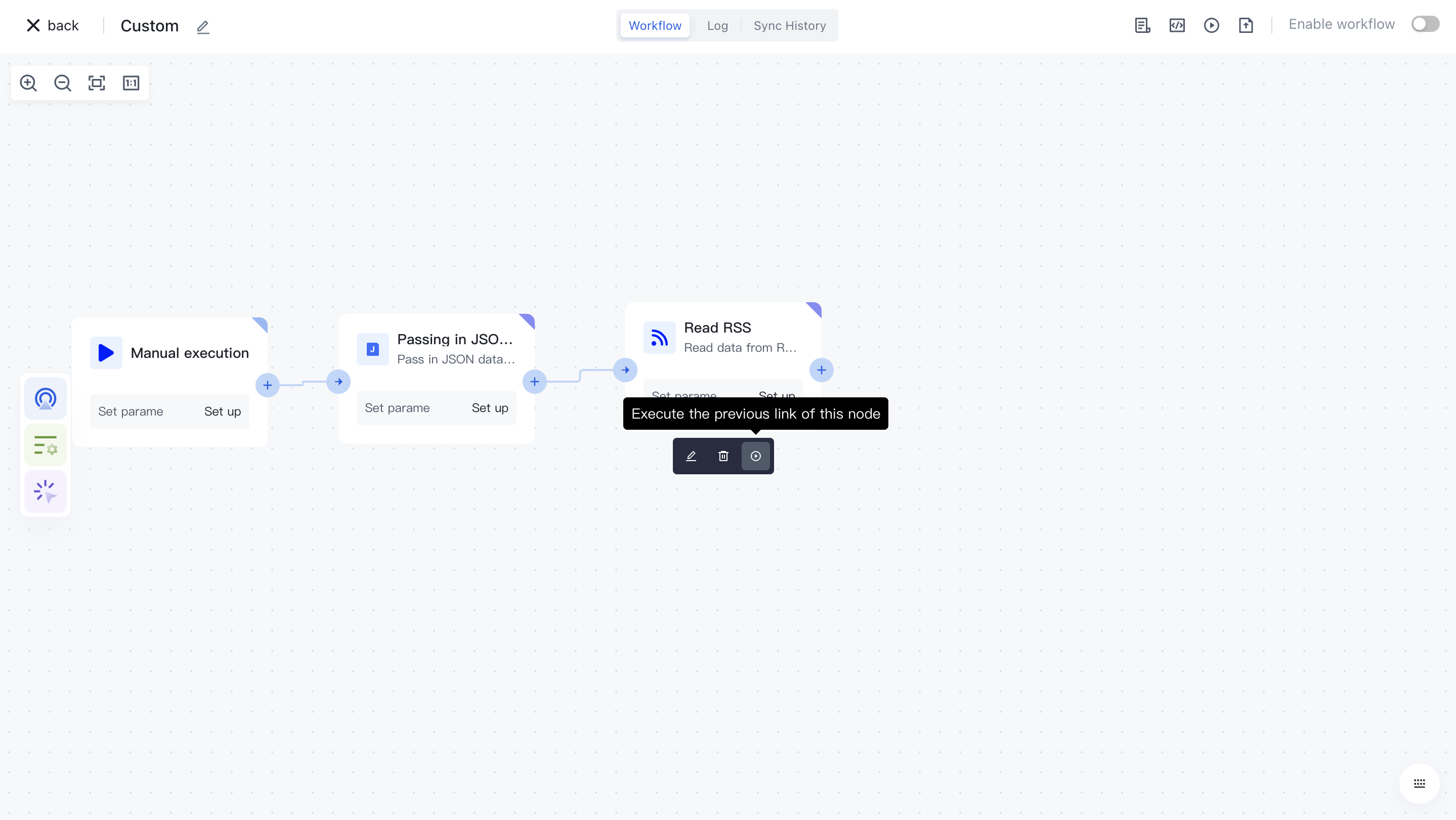Delete node with trash icon

[723, 456]
